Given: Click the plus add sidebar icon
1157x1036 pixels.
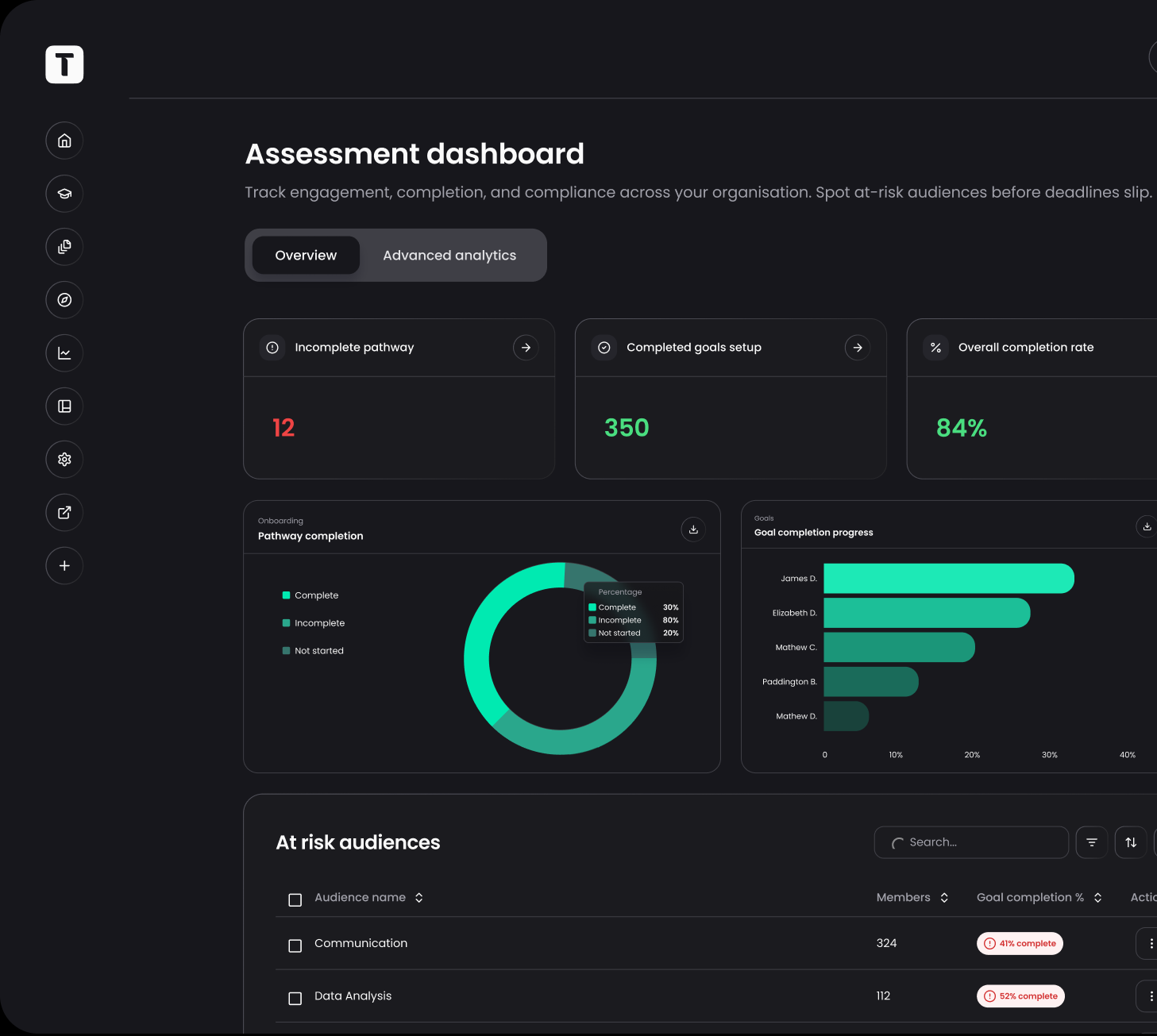Looking at the screenshot, I should (x=64, y=566).
